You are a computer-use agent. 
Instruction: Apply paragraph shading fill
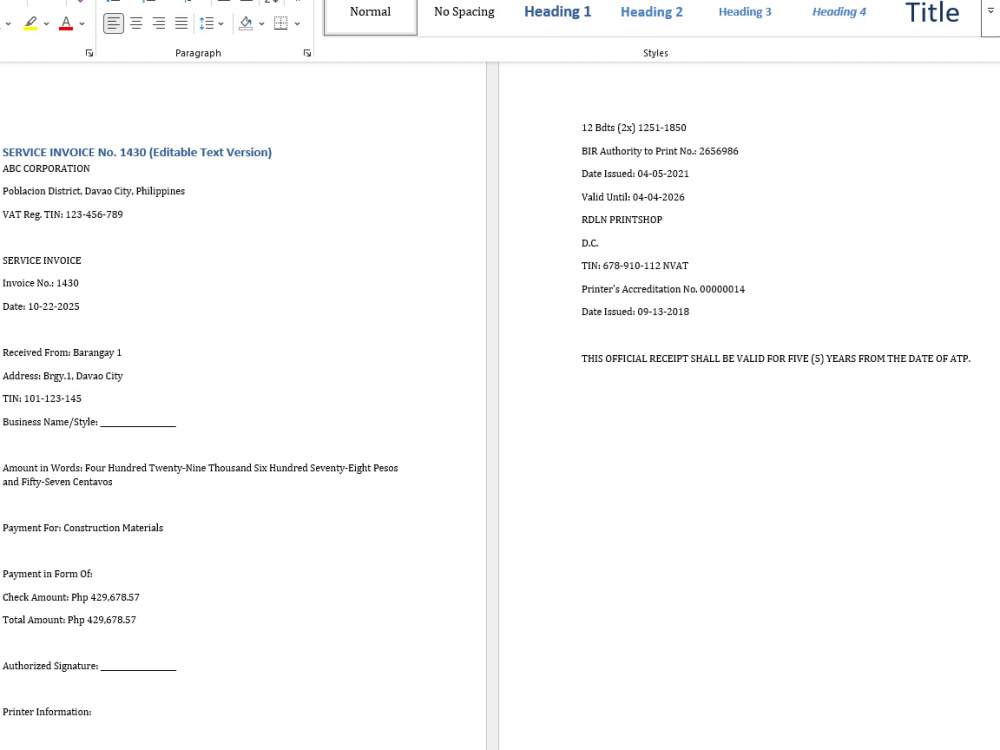246,24
